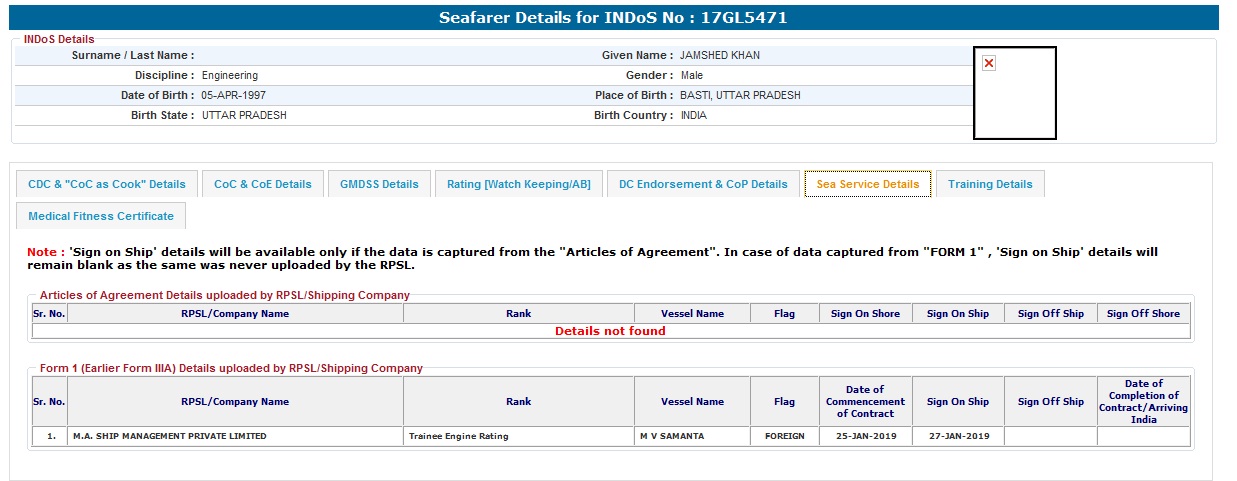Click the broken seafarer photo icon
Viewport: 1237px width, 481px height.
pos(989,63)
